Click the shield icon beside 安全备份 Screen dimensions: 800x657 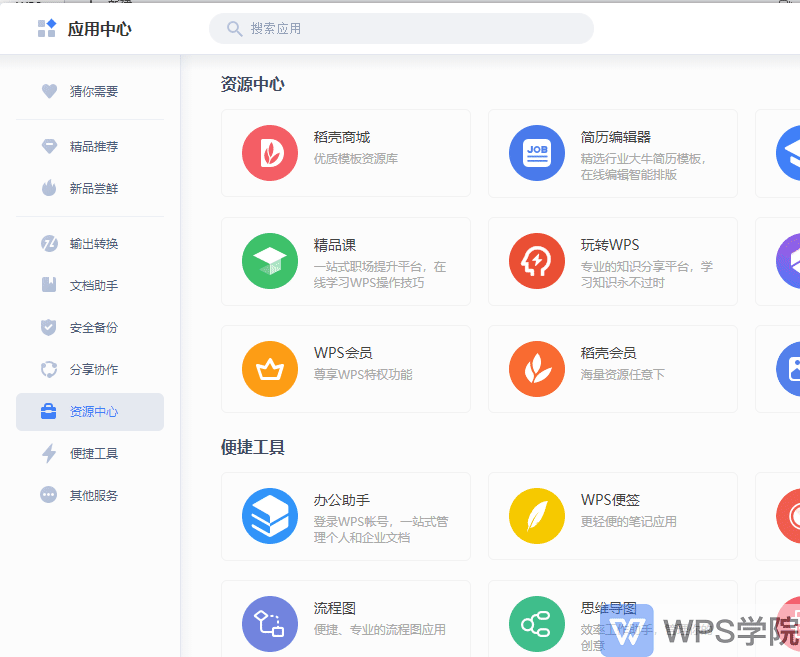click(x=49, y=327)
